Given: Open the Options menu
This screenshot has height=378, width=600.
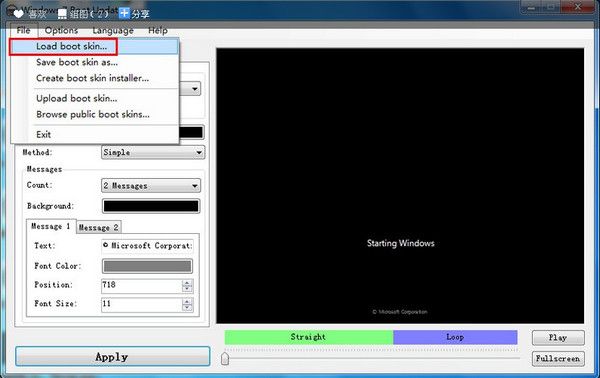Looking at the screenshot, I should click(61, 30).
